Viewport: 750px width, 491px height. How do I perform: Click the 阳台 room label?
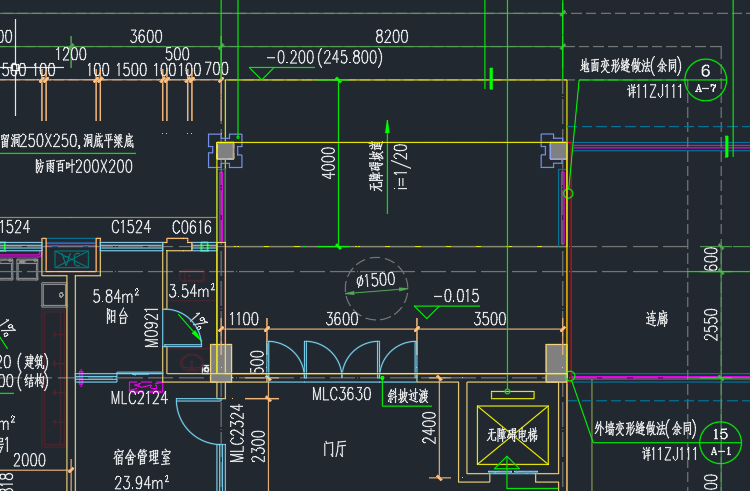(117, 316)
